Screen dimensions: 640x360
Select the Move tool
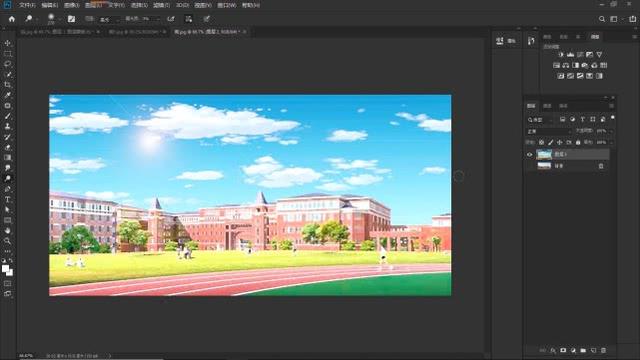(7, 43)
